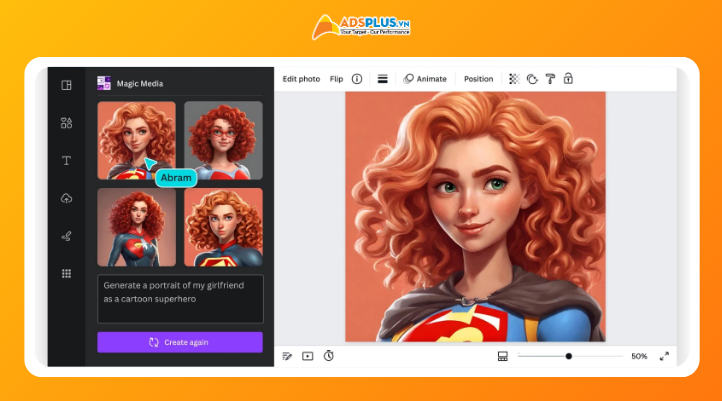Image resolution: width=722 pixels, height=401 pixels.
Task: Click the Transparency checkerboard icon
Action: point(514,79)
